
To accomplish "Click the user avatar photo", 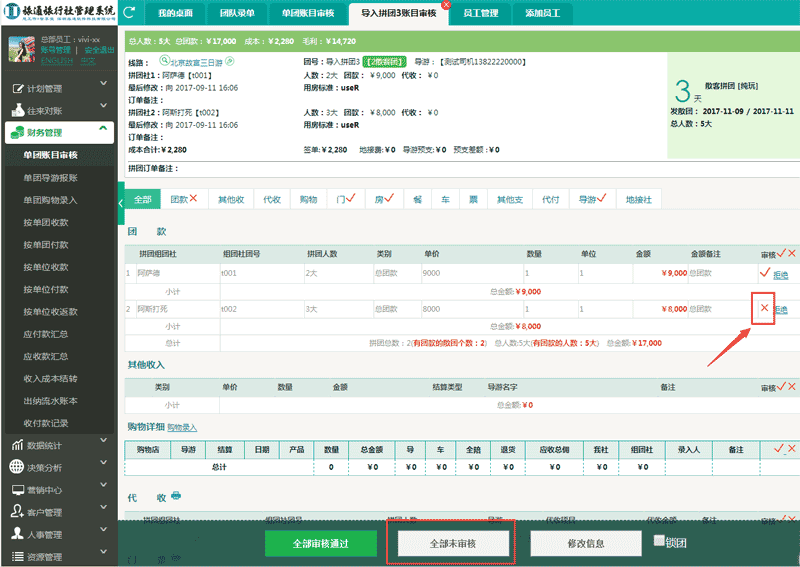I will (x=22, y=49).
